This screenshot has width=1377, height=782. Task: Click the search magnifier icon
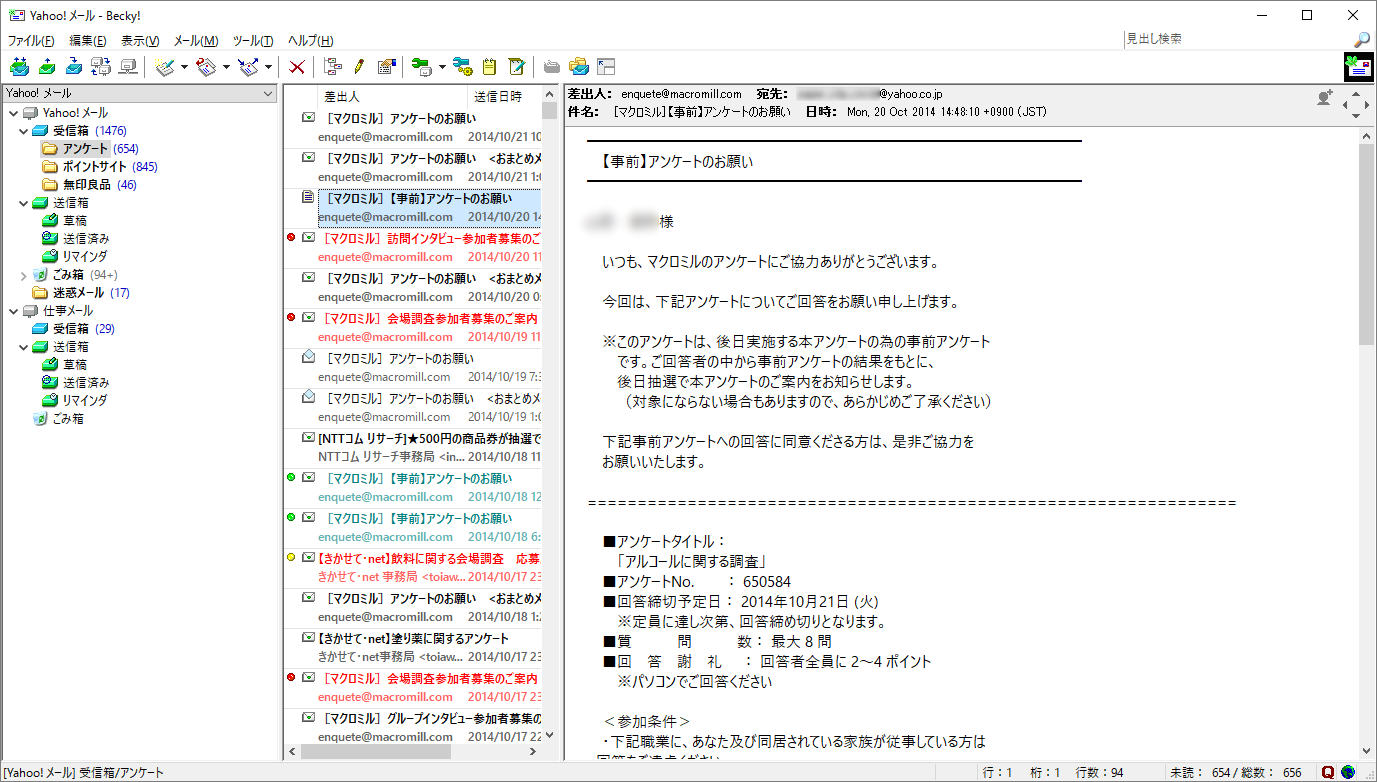1362,40
